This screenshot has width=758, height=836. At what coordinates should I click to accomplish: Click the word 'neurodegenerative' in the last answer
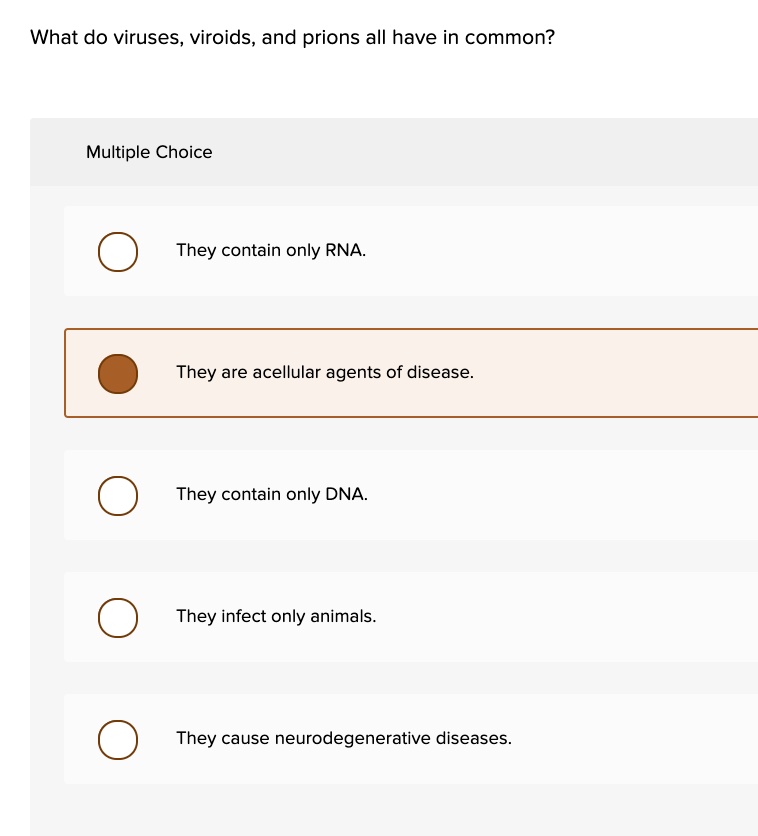click(x=352, y=738)
